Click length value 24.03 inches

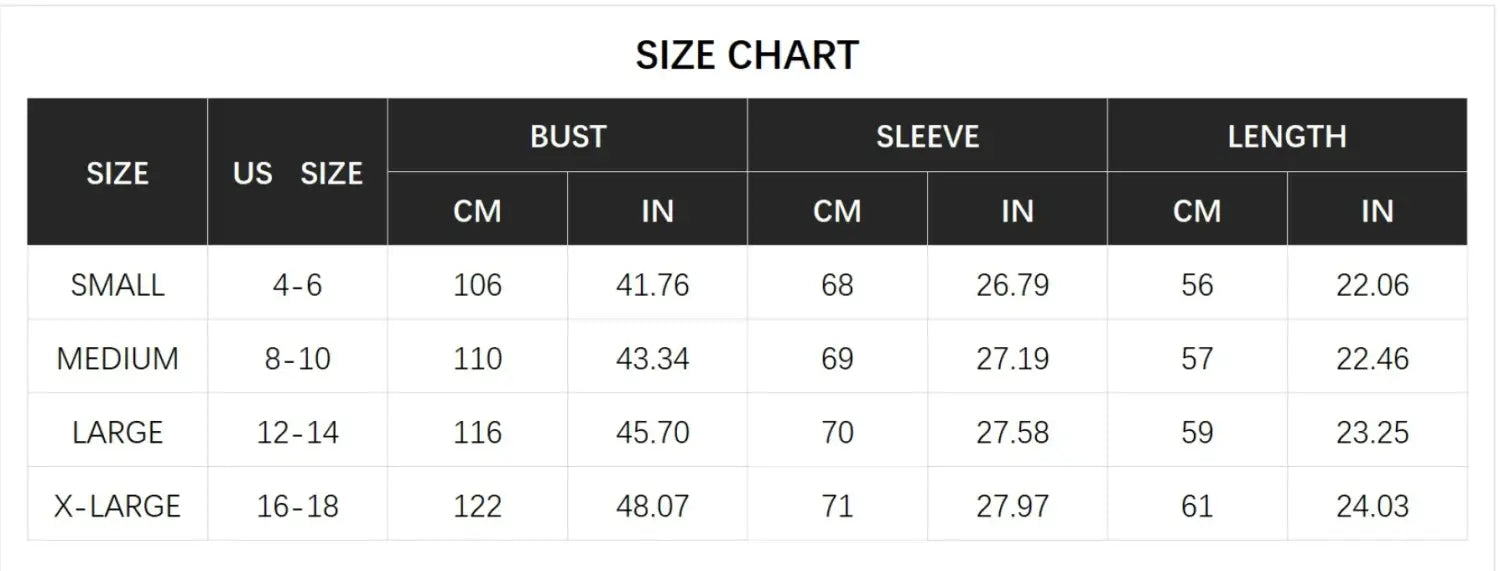pos(1373,506)
